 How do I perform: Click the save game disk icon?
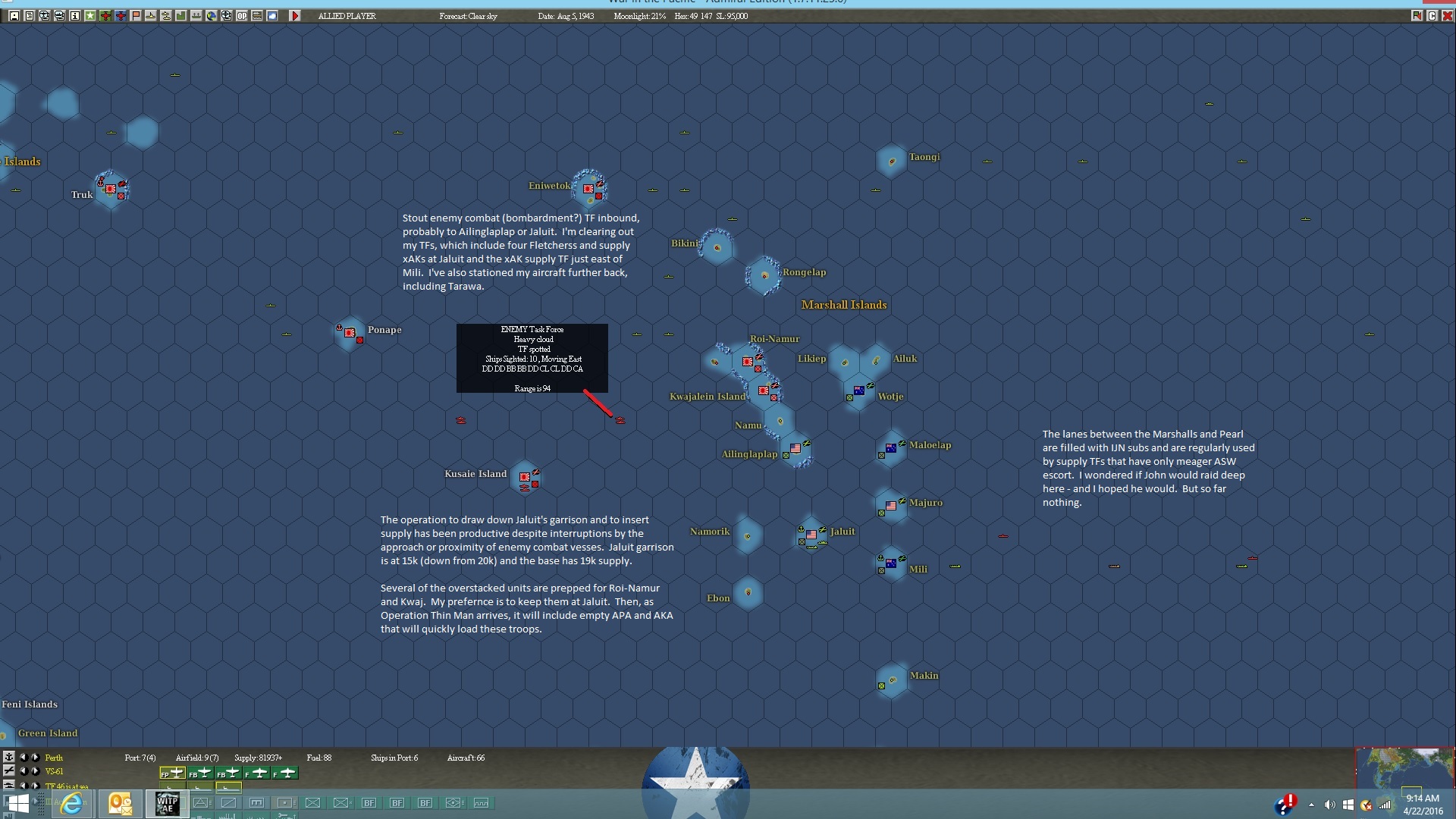click(14, 15)
